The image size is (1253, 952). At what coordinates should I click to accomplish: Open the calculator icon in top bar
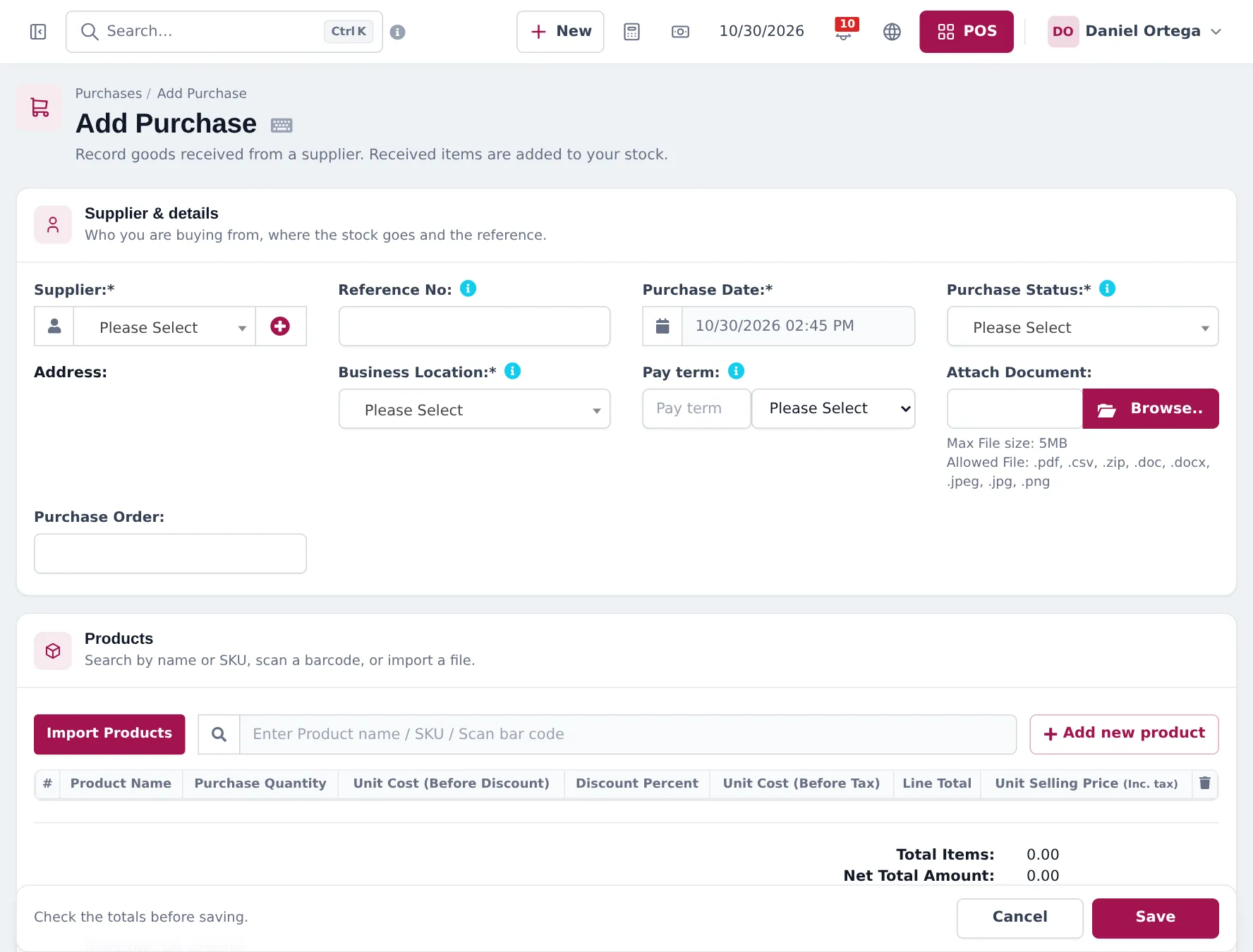(631, 32)
